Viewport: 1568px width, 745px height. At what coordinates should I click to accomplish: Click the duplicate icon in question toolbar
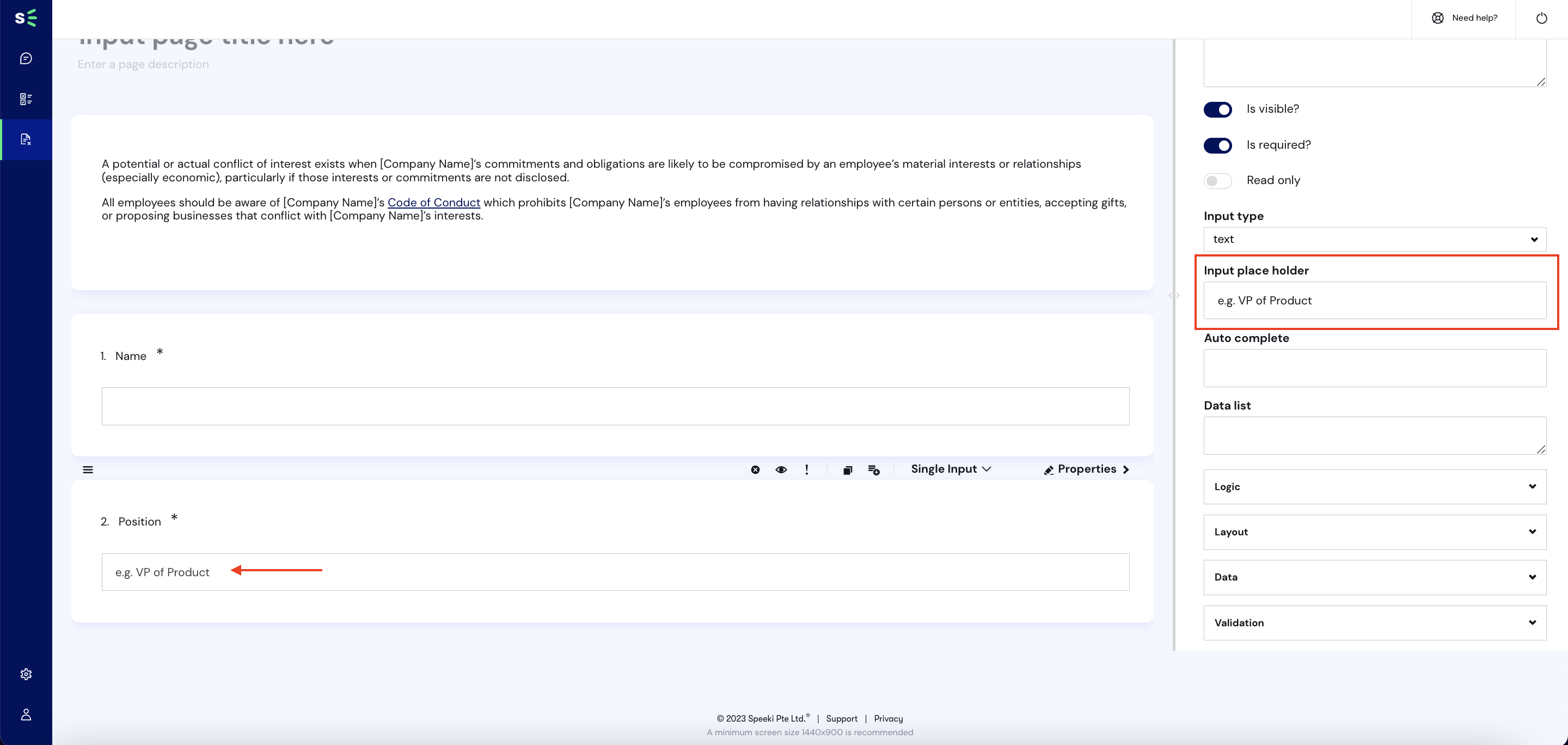(847, 470)
